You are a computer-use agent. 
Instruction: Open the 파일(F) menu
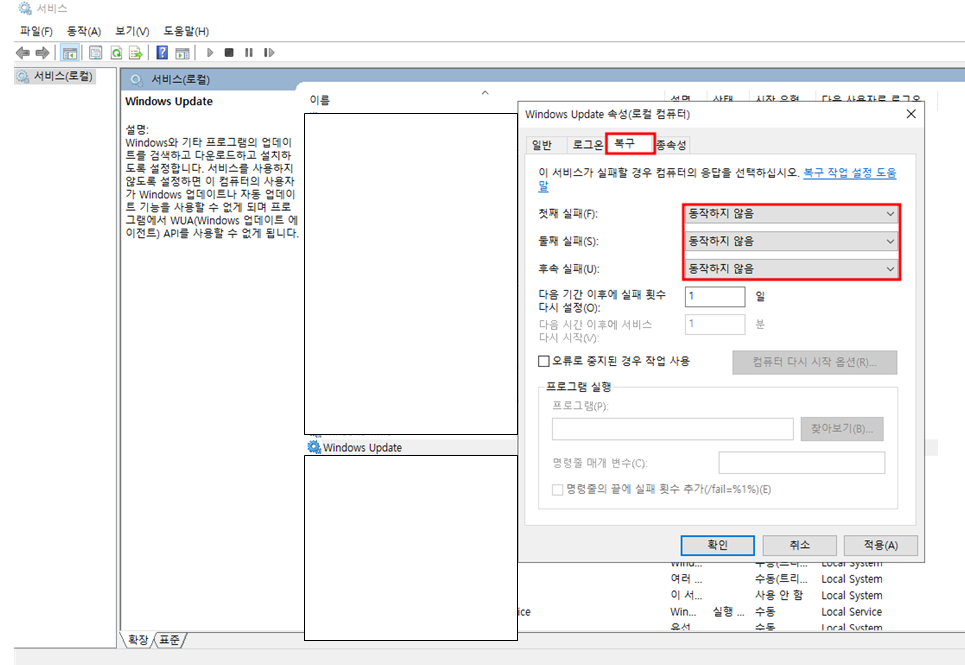[x=36, y=31]
